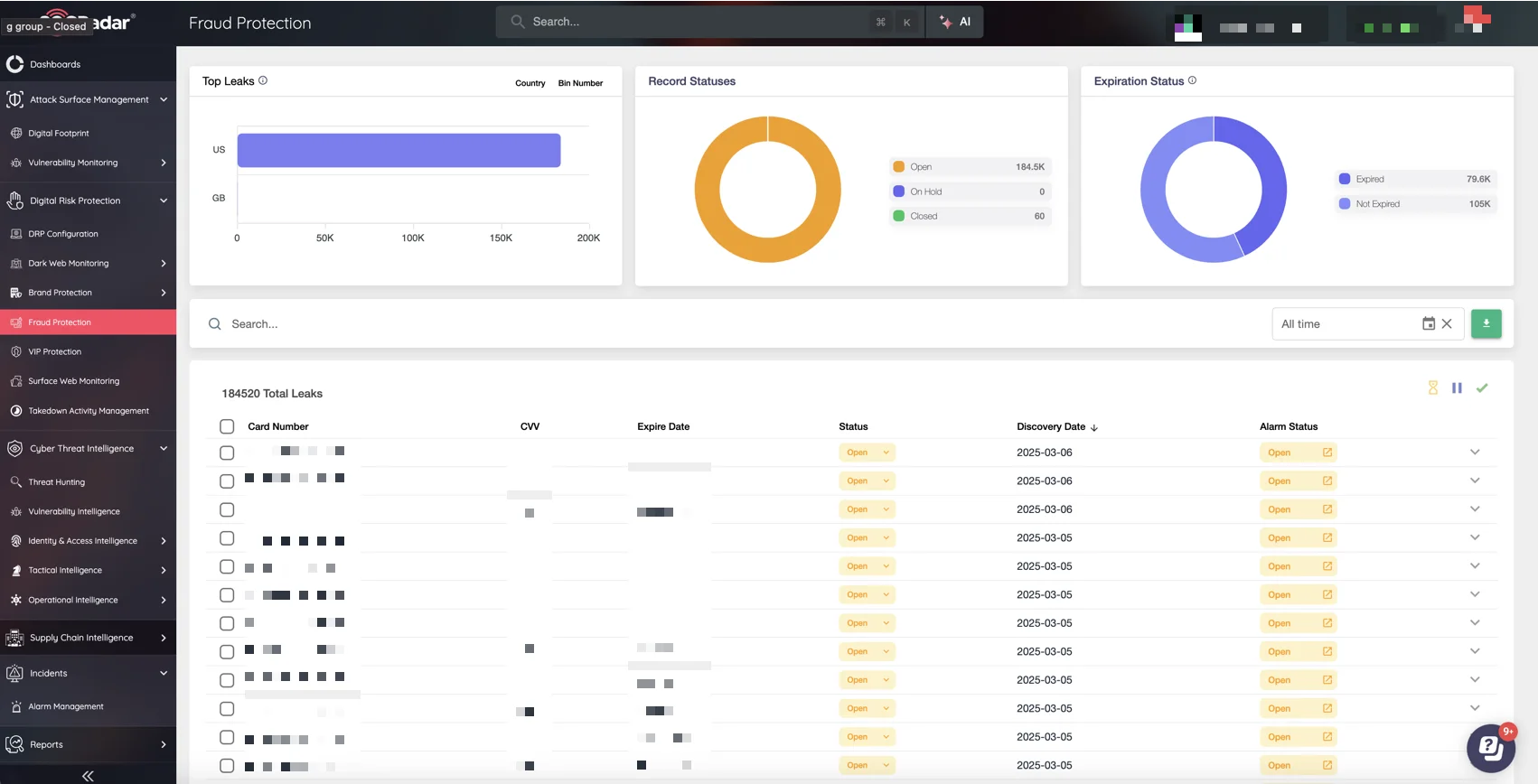The width and height of the screenshot is (1538, 784).
Task: Collapse Cyber Threat Intelligence section
Action: tap(164, 448)
